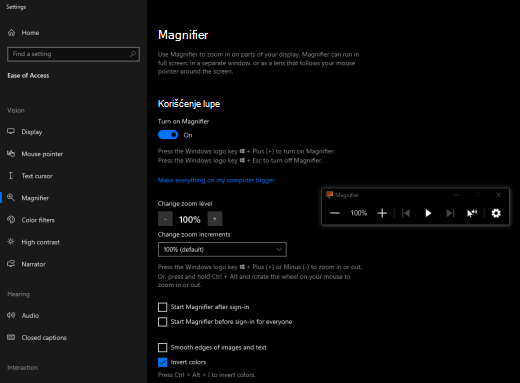The image size is (520, 383).
Task: Open the zoom increments dropdown
Action: coord(222,249)
